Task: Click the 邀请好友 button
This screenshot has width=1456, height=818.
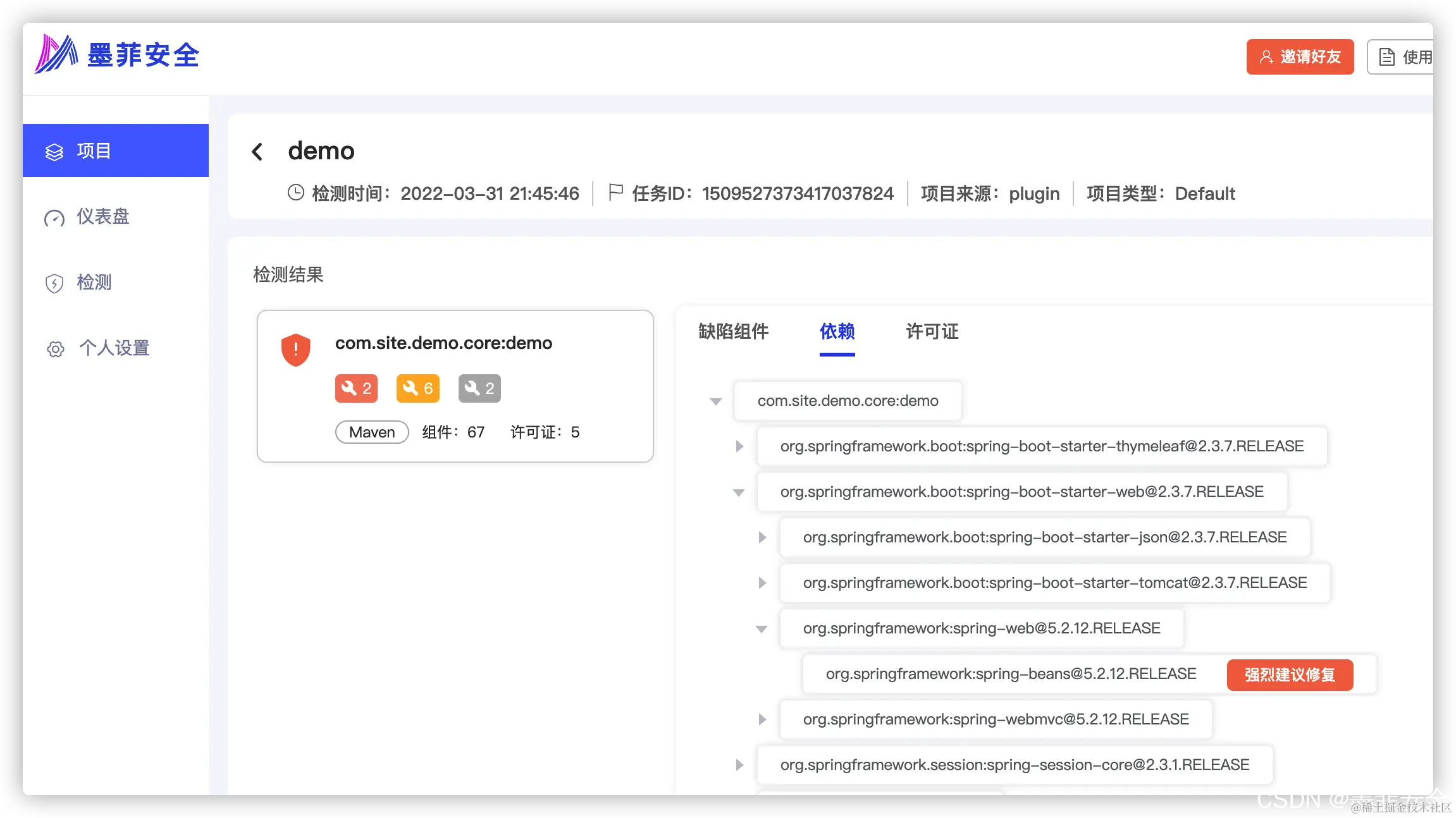Action: point(1300,57)
